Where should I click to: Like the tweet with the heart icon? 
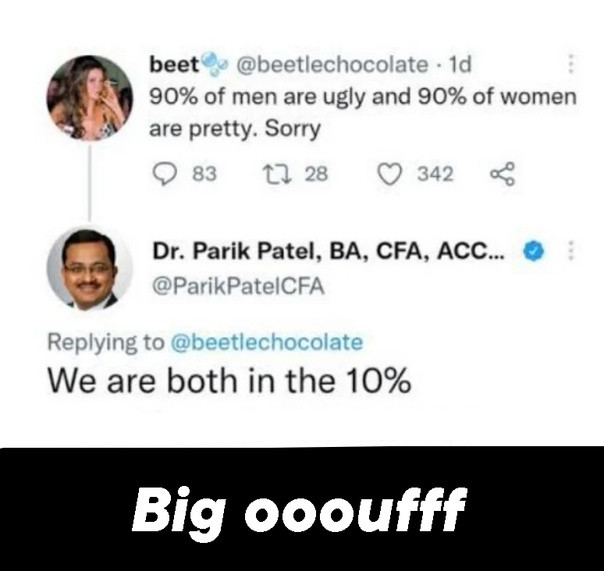(389, 174)
